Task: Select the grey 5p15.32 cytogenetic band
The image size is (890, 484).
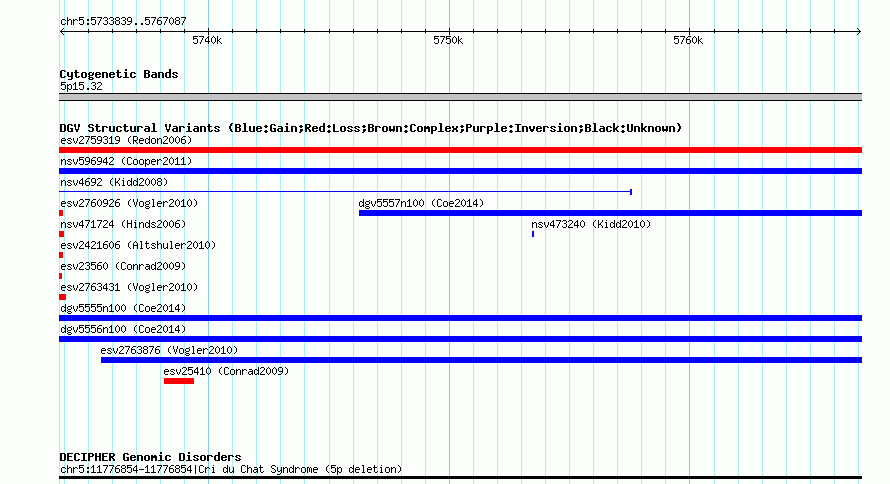Action: (x=460, y=97)
